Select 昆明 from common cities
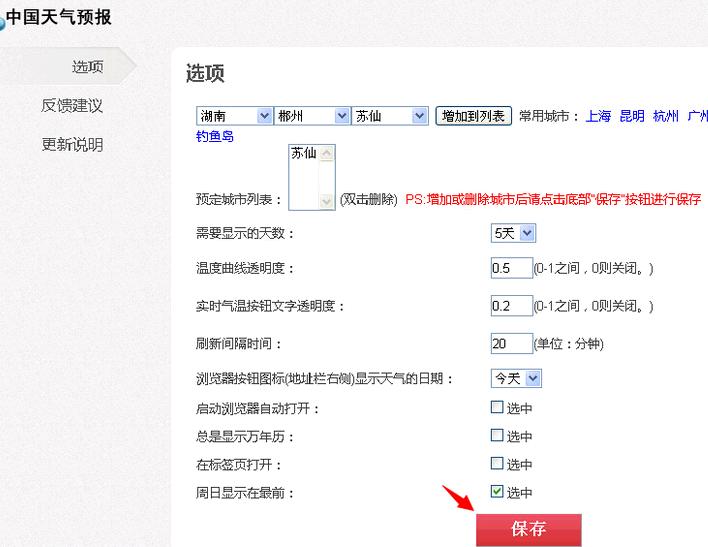This screenshot has width=708, height=547. pyautogui.click(x=632, y=116)
